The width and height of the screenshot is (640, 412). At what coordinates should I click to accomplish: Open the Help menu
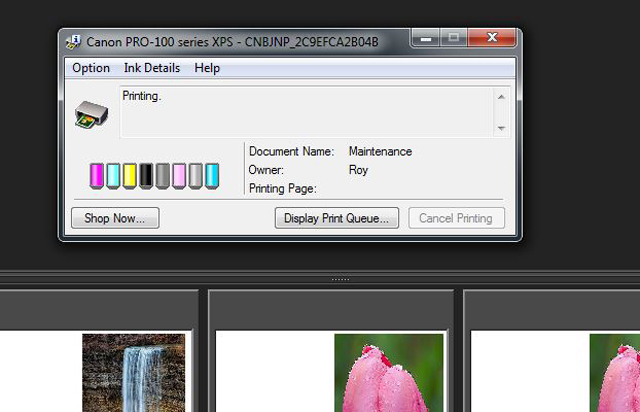[207, 68]
